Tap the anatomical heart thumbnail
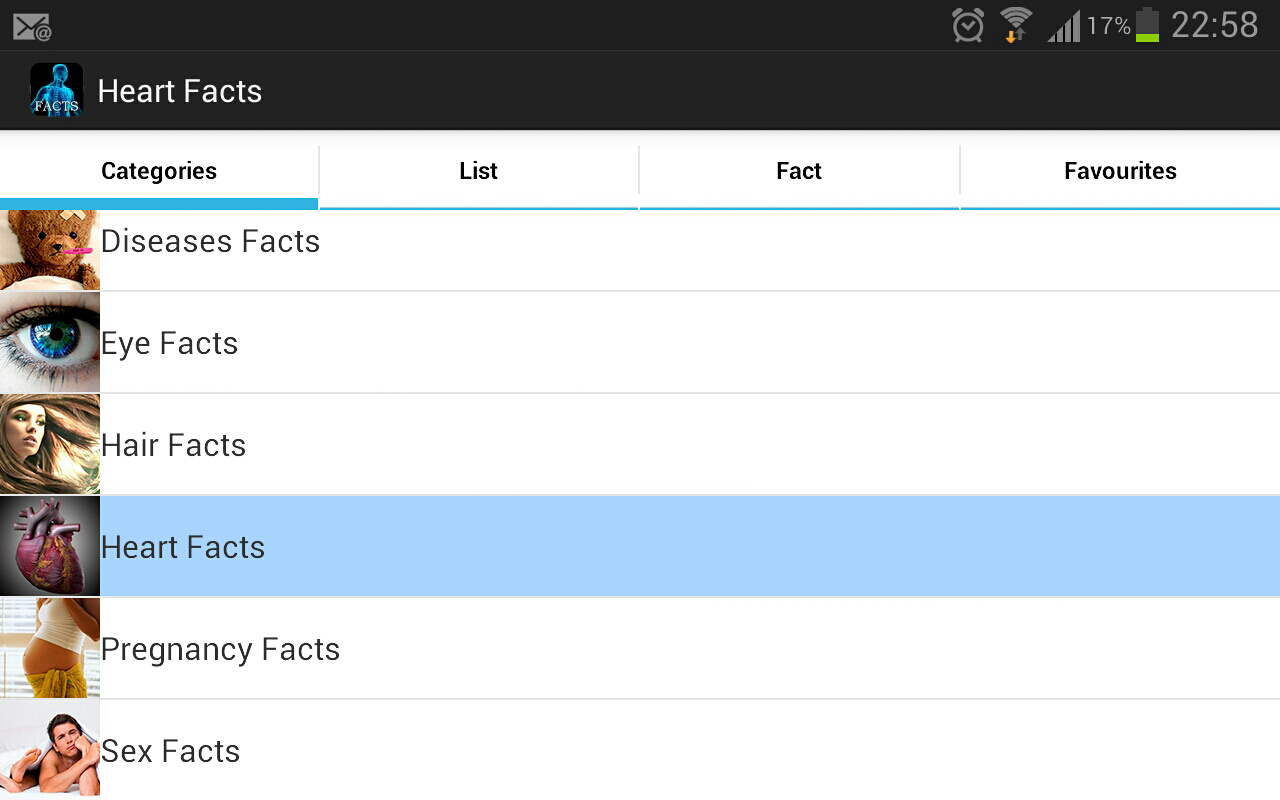Viewport: 1280px width, 800px height. click(50, 547)
